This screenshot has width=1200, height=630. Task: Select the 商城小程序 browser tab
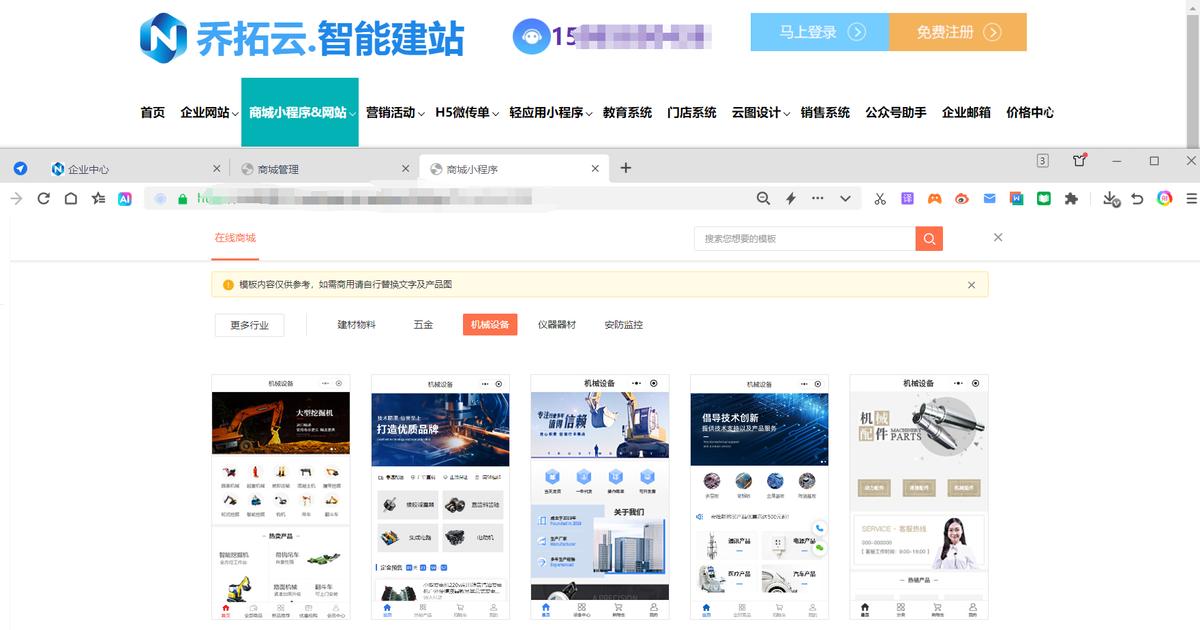pyautogui.click(x=513, y=169)
